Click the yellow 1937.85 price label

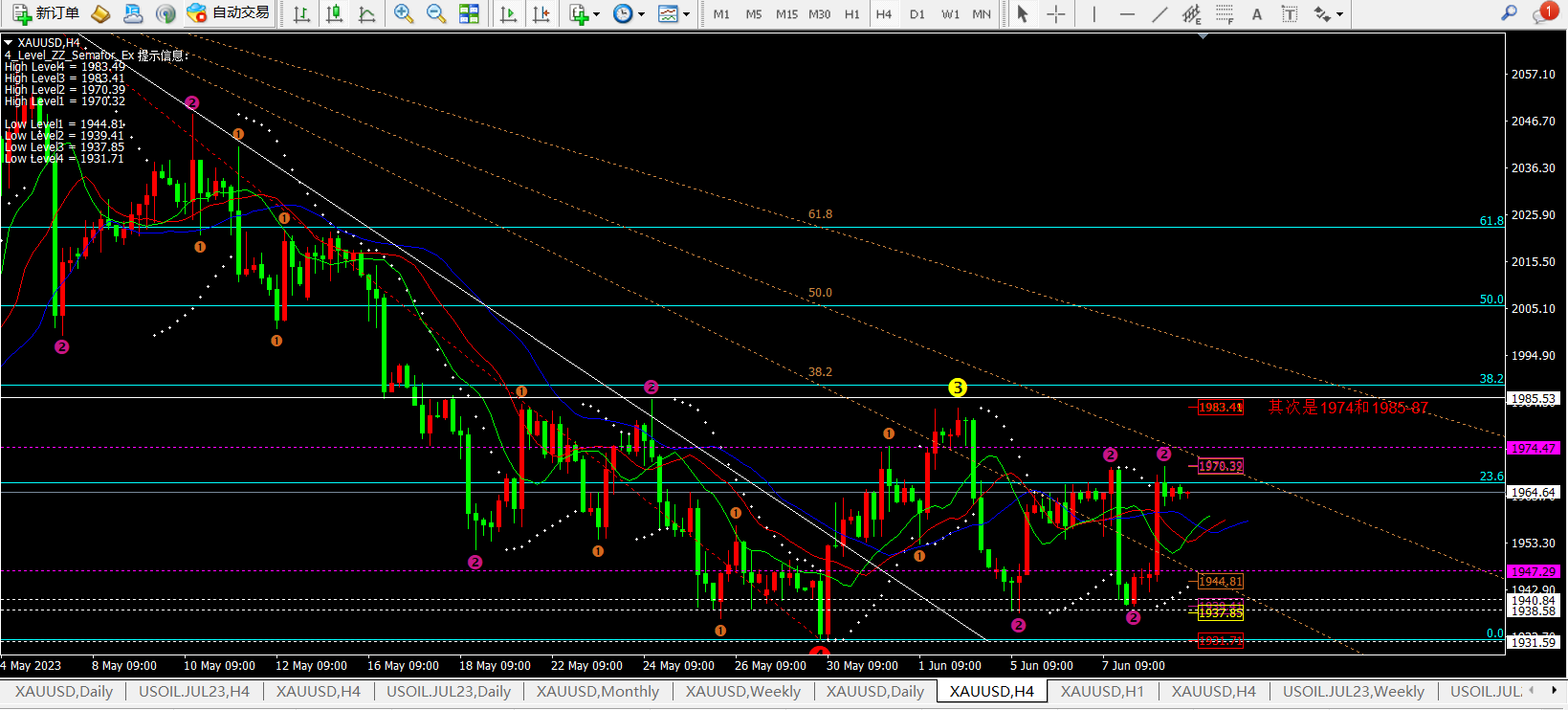click(1221, 613)
